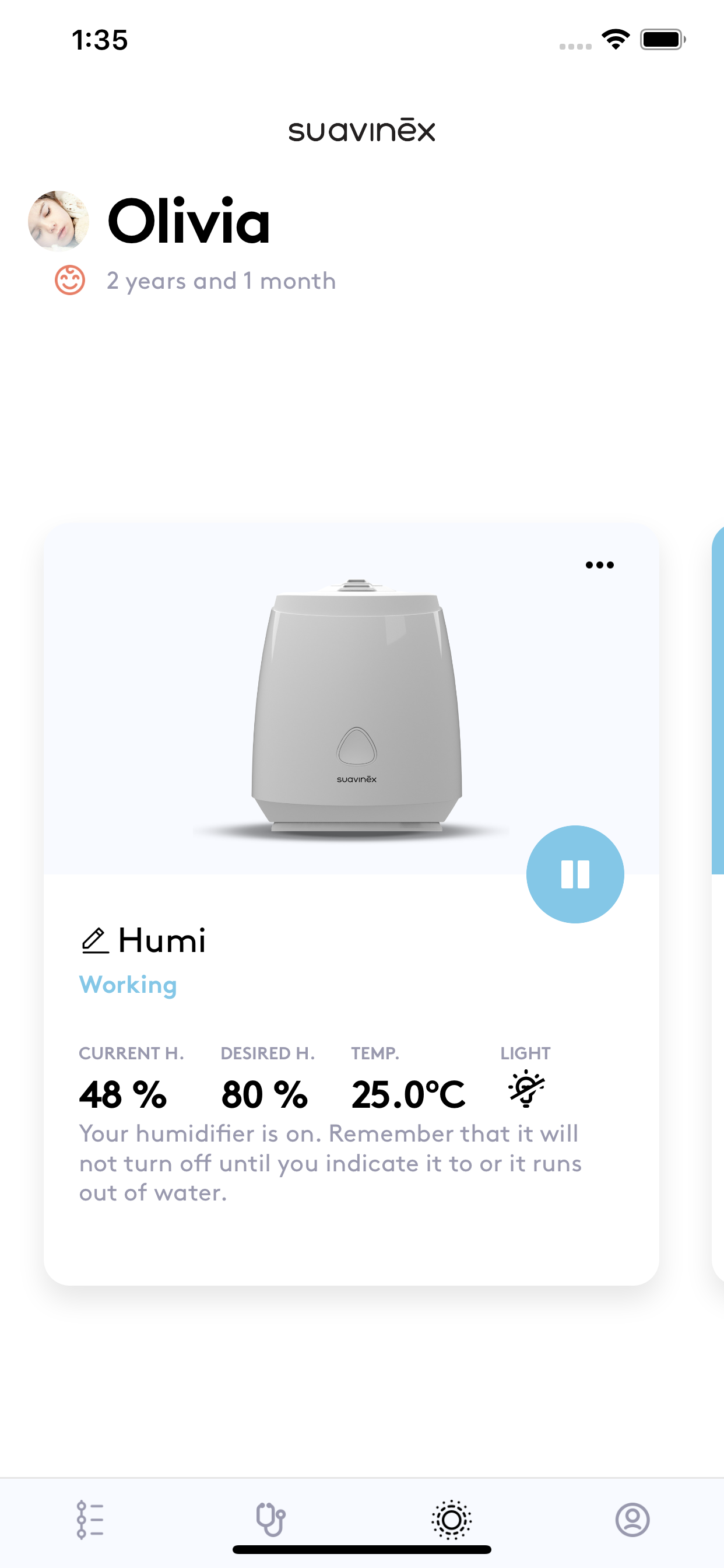Tap the pencil icon to rename Humi

point(95,940)
